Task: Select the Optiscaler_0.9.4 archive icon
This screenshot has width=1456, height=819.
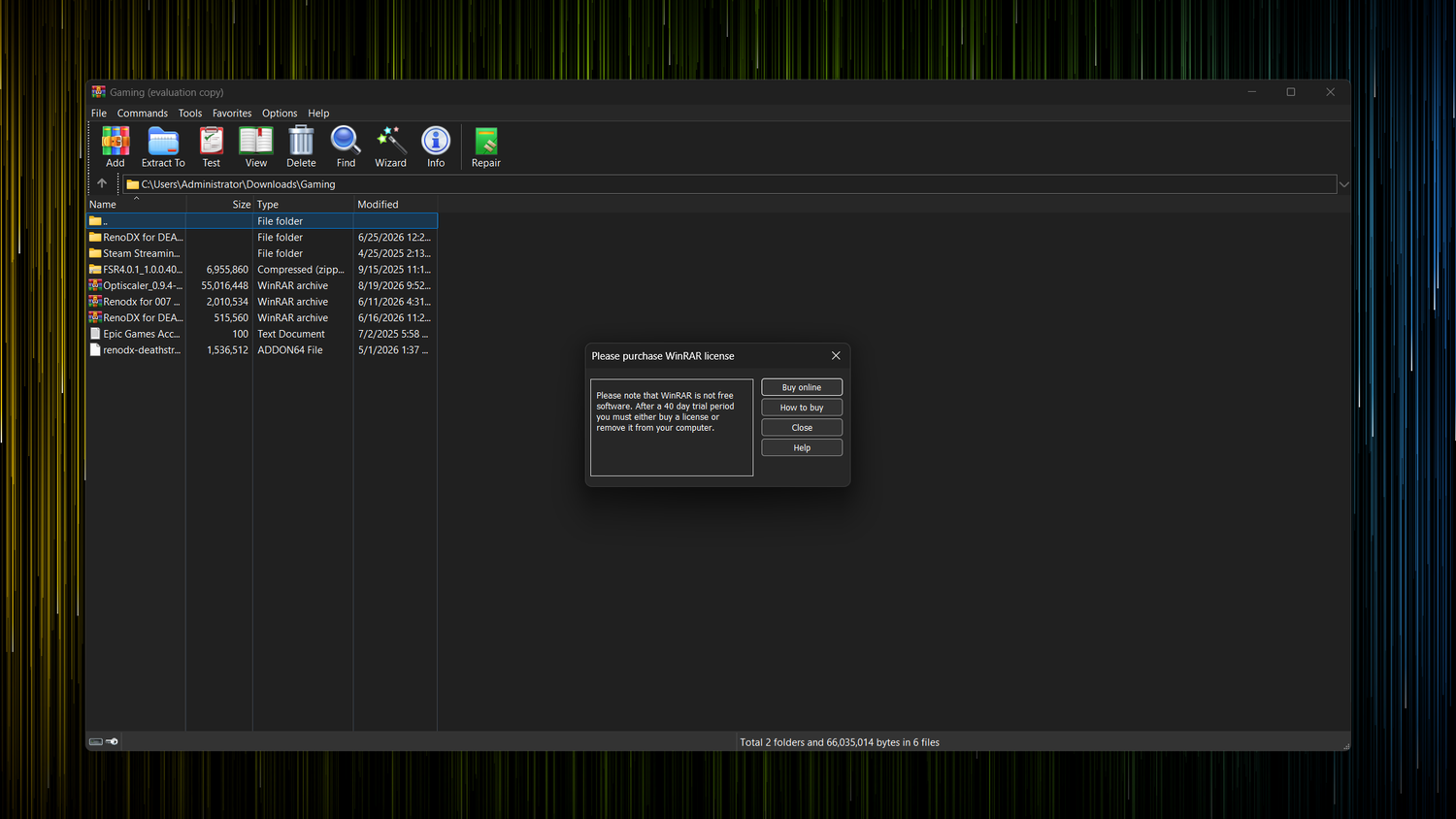Action: [95, 285]
